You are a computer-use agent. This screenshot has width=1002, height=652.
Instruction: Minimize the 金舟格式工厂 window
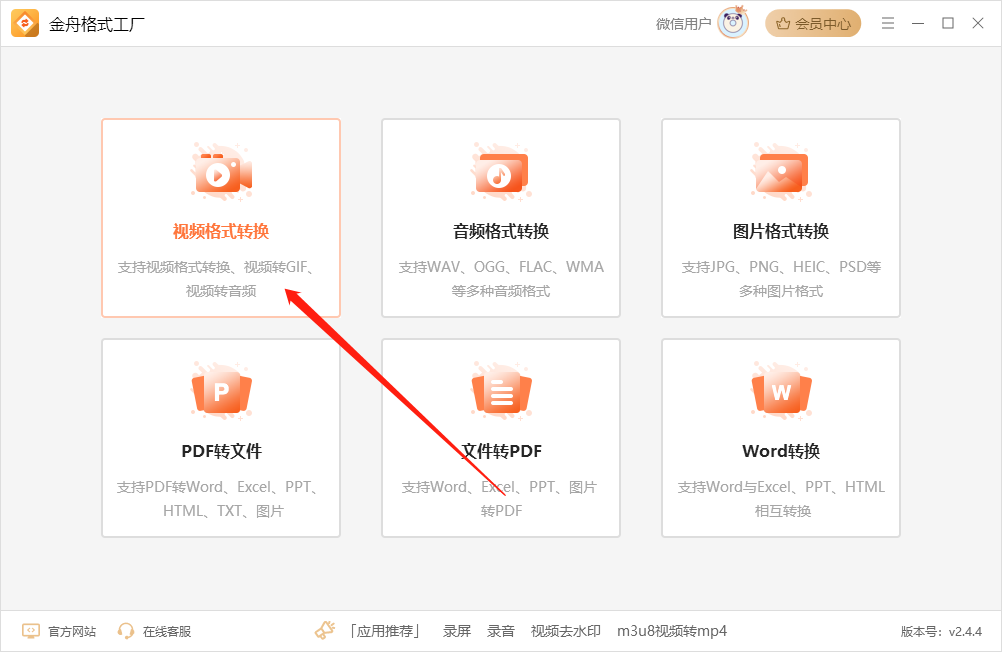(x=918, y=24)
